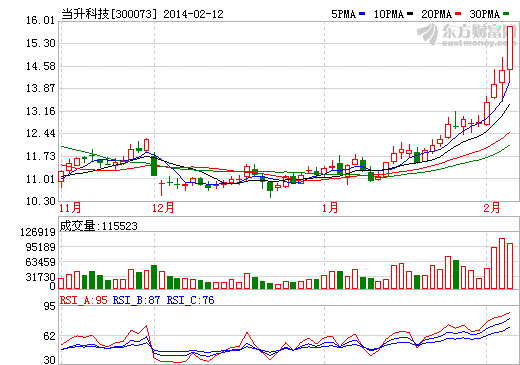520x365 pixels.
Task: Click the 10.30 price axis label
Action: [40, 201]
